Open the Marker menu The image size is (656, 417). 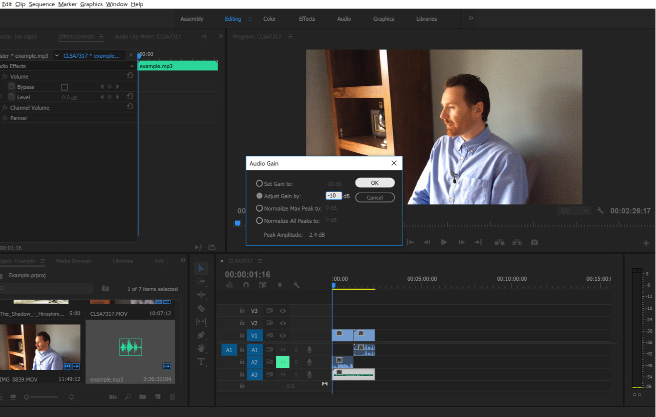point(67,4)
